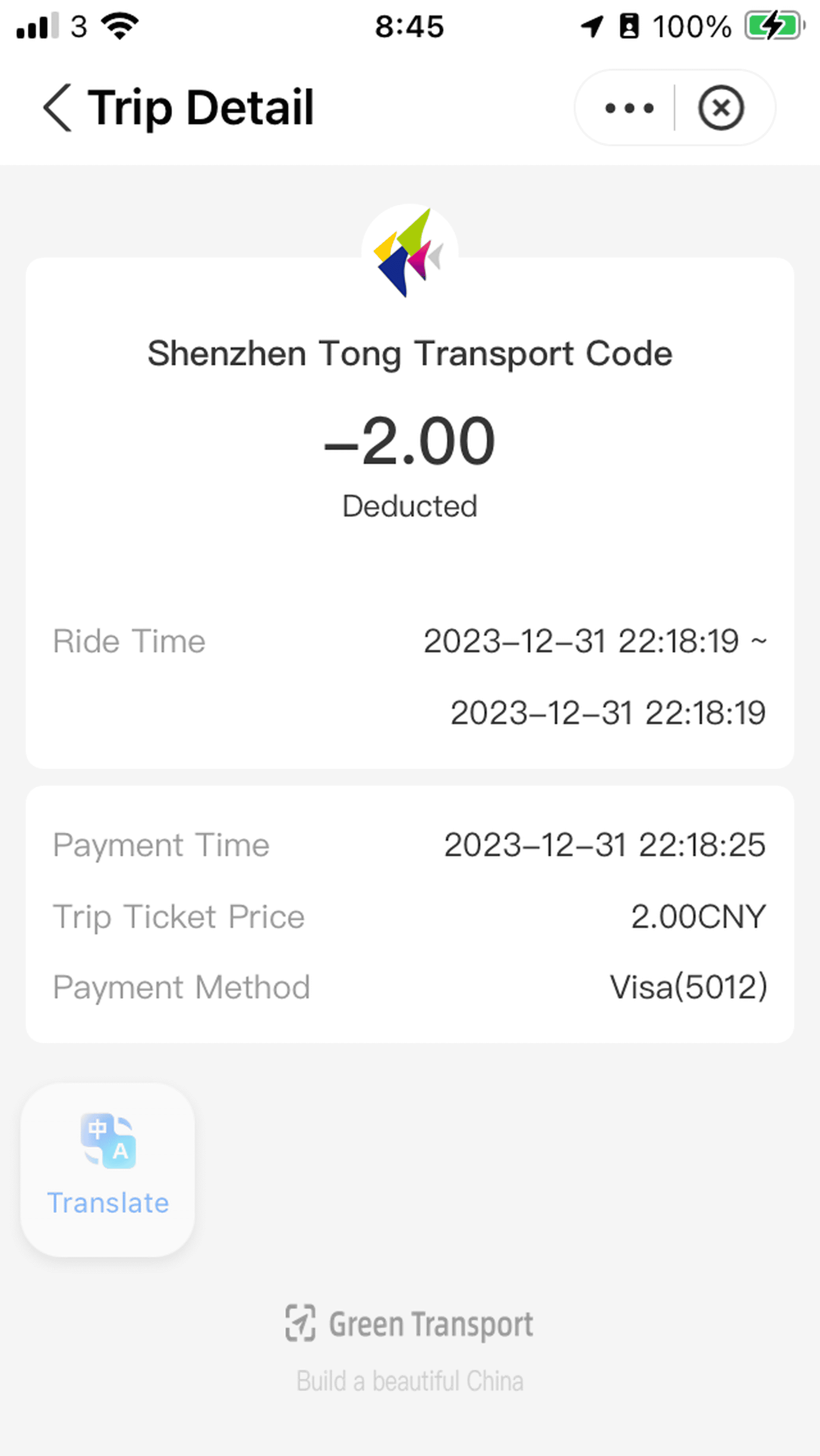The height and width of the screenshot is (1456, 820).
Task: Tap Shenzhen Tong Transport Code heading
Action: pos(410,353)
